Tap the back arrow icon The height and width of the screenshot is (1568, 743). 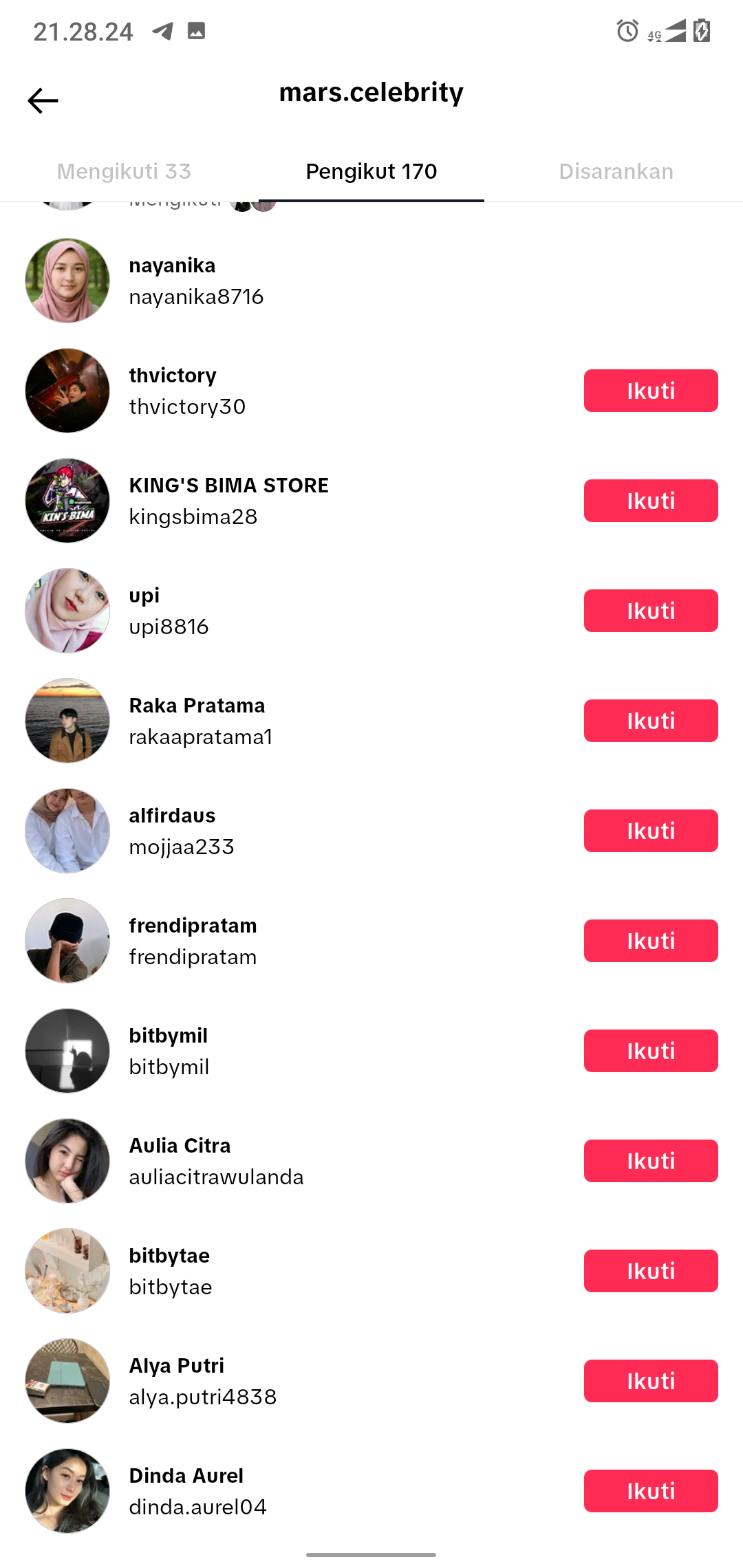pos(43,100)
